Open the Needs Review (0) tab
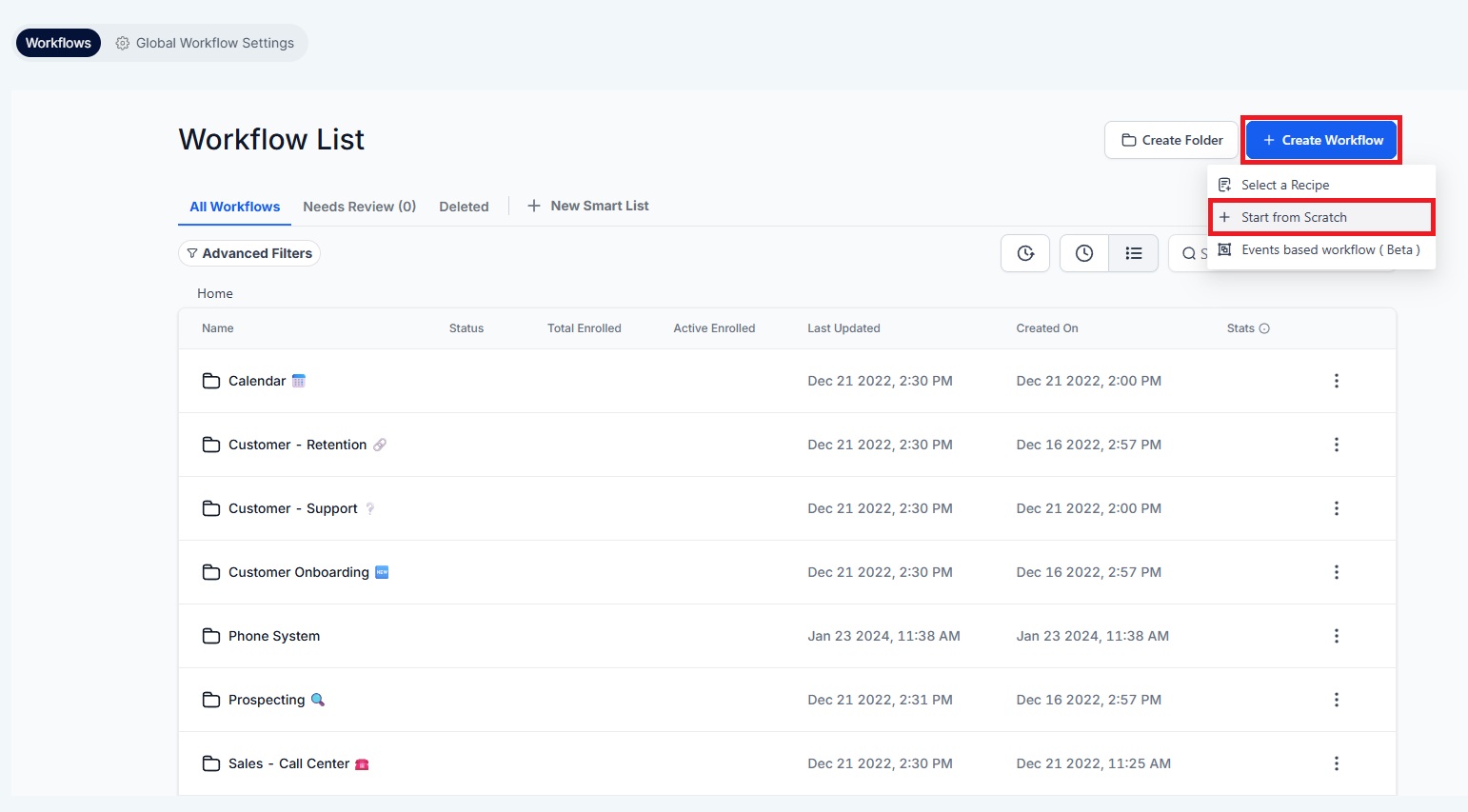The width and height of the screenshot is (1468, 812). pos(360,207)
